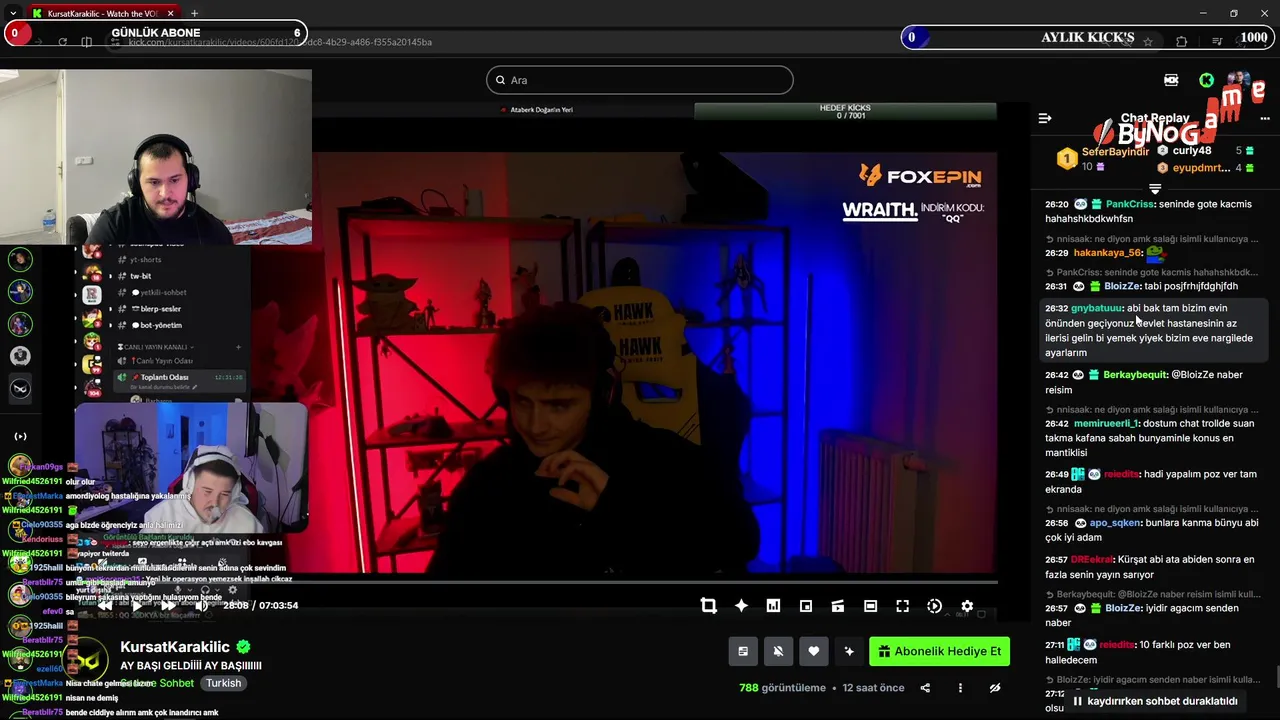This screenshot has width=1280, height=720.
Task: Enable picture-in-picture mode
Action: pos(806,606)
